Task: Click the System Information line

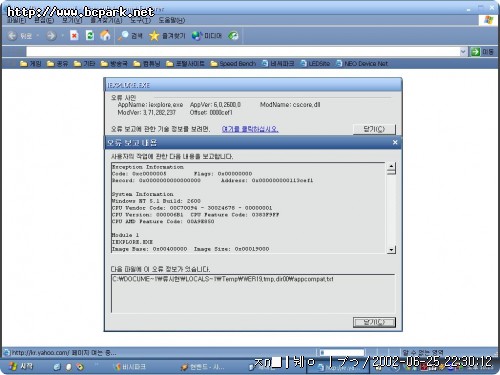Action: (143, 194)
